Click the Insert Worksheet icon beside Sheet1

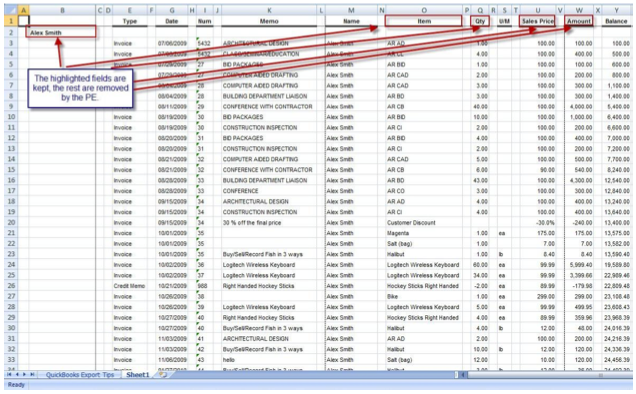click(x=163, y=375)
